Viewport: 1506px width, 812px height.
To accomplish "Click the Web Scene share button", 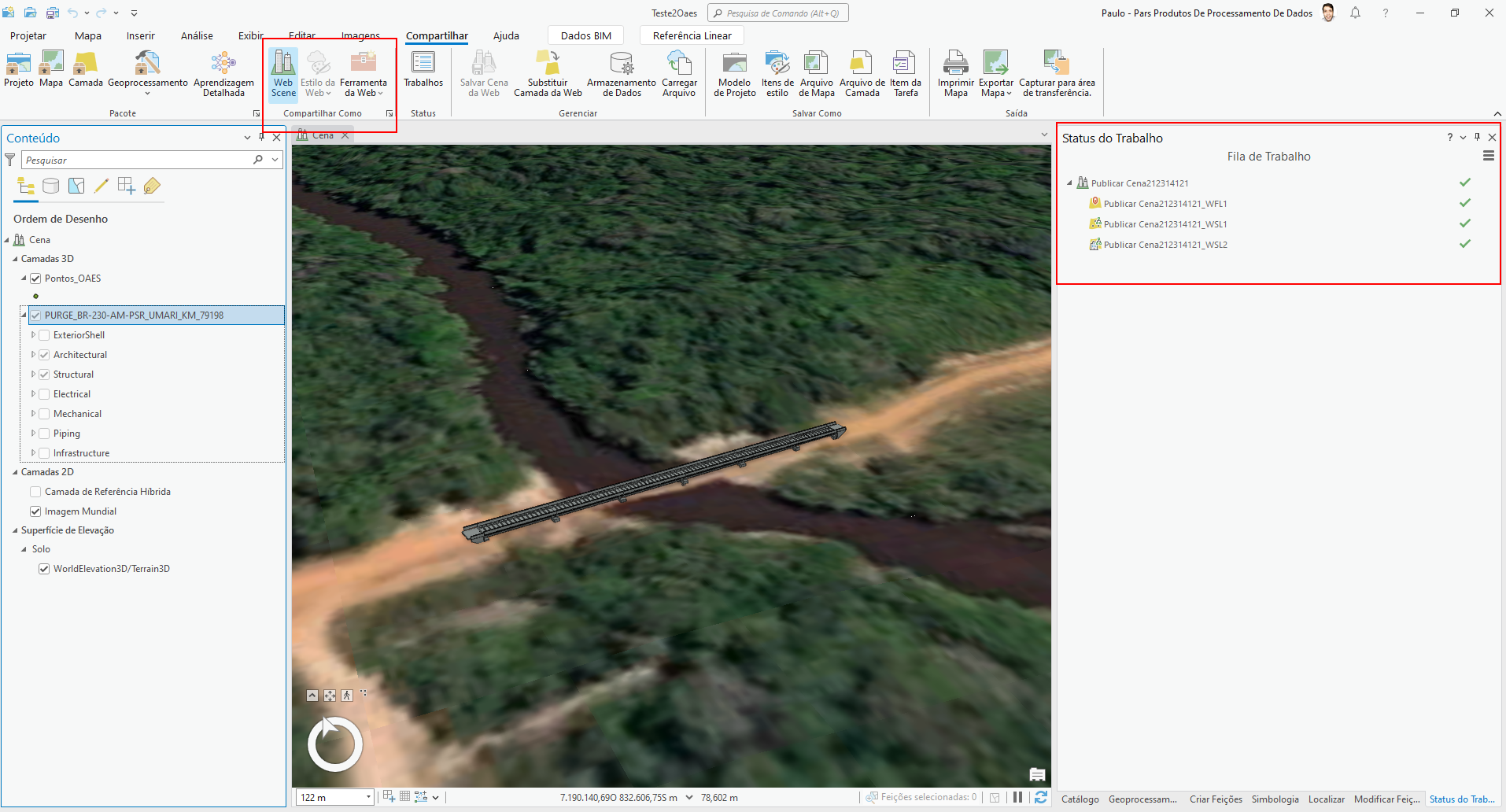I will point(283,74).
